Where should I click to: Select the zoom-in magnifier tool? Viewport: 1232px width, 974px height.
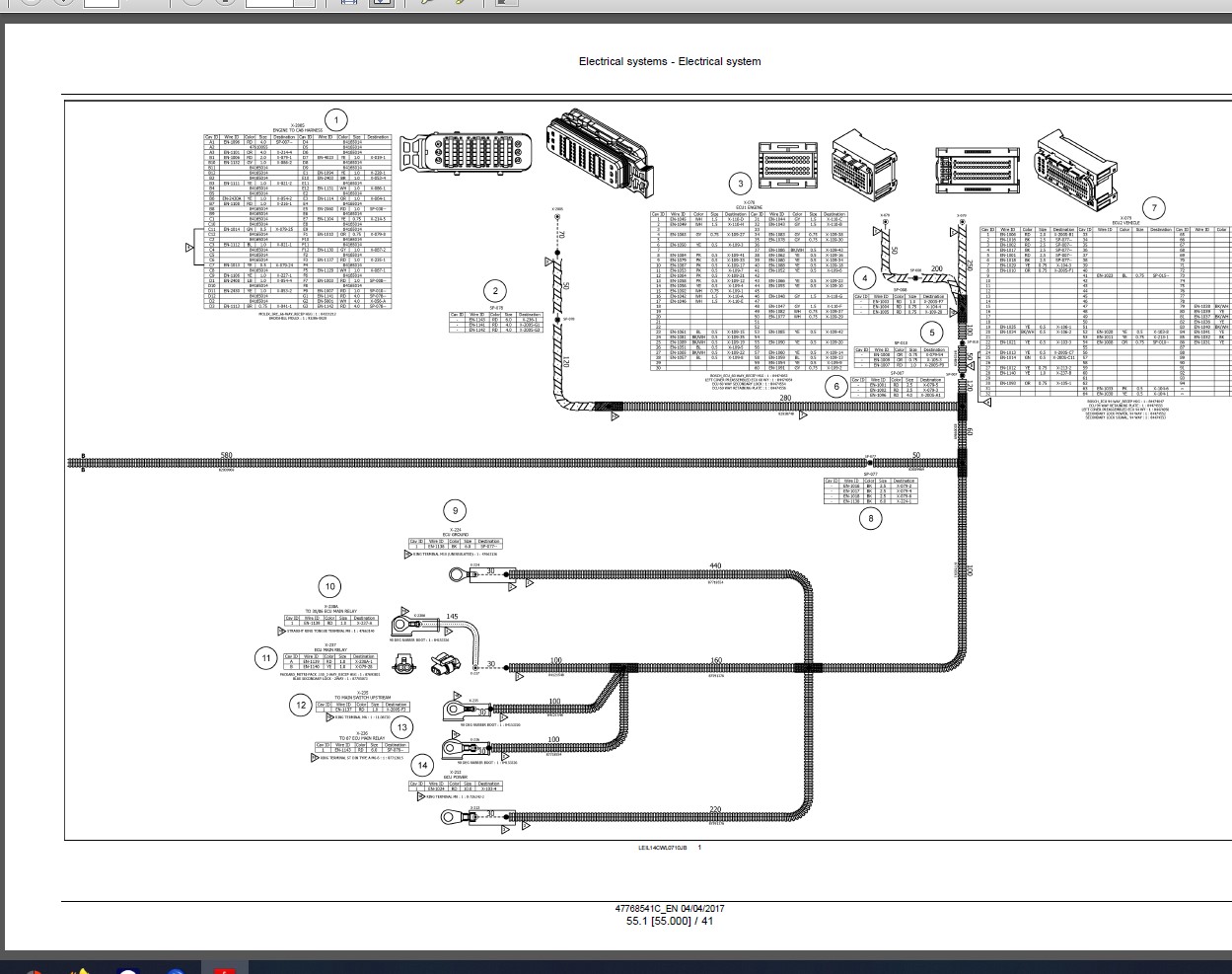(x=425, y=5)
